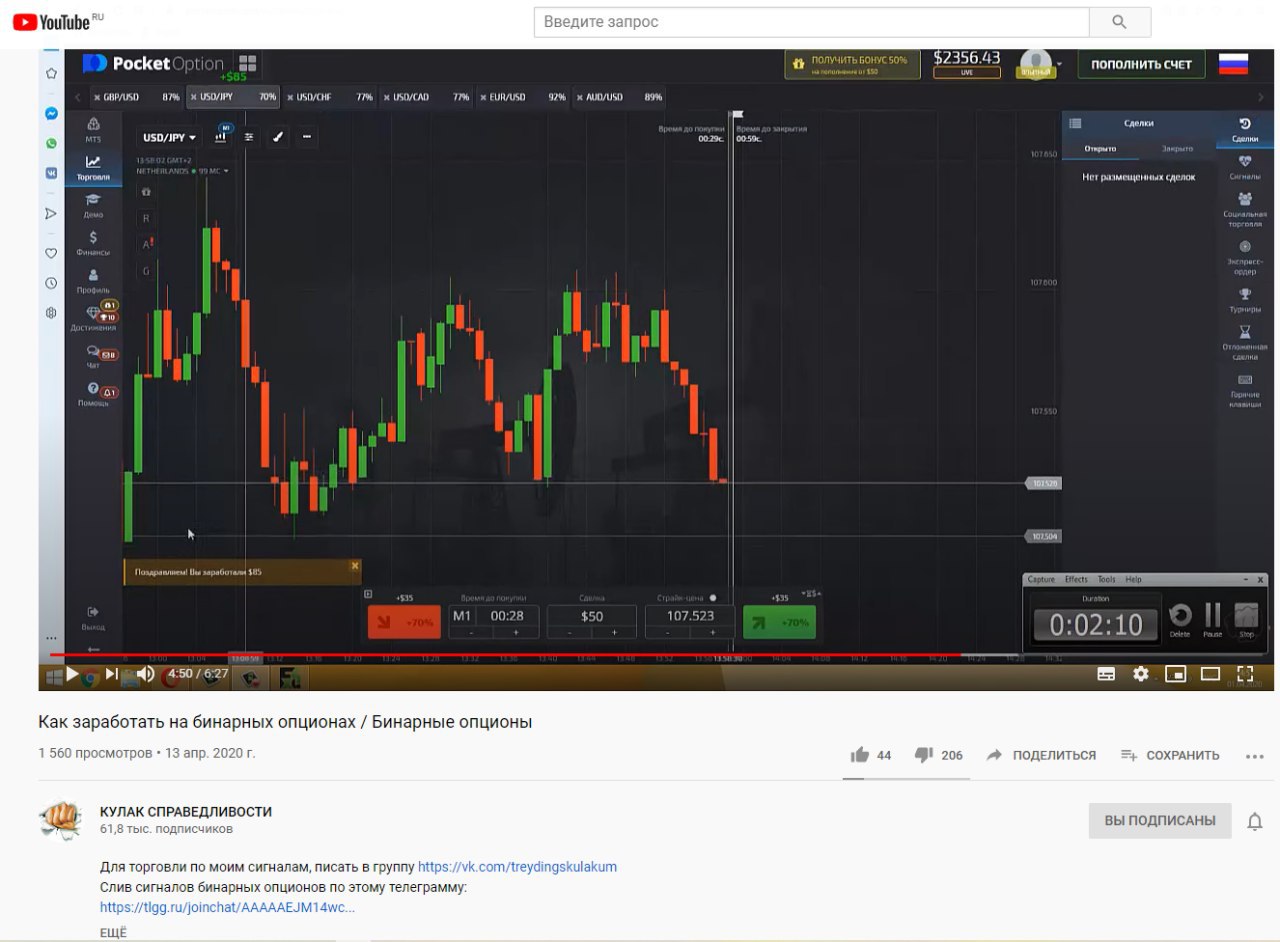Image resolution: width=1280 pixels, height=942 pixels.
Task: Open the Помощь help section
Action: pos(93,394)
